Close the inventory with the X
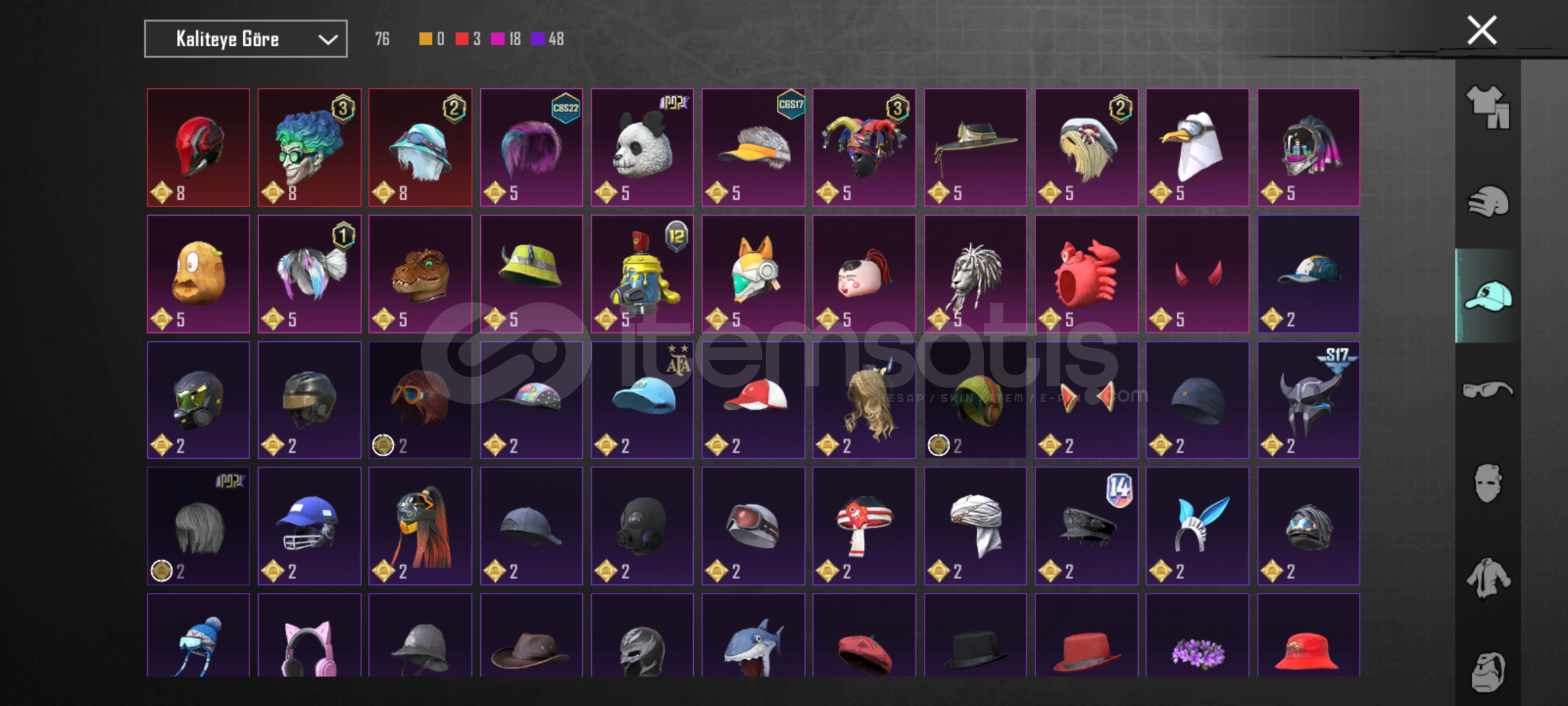 (1482, 31)
